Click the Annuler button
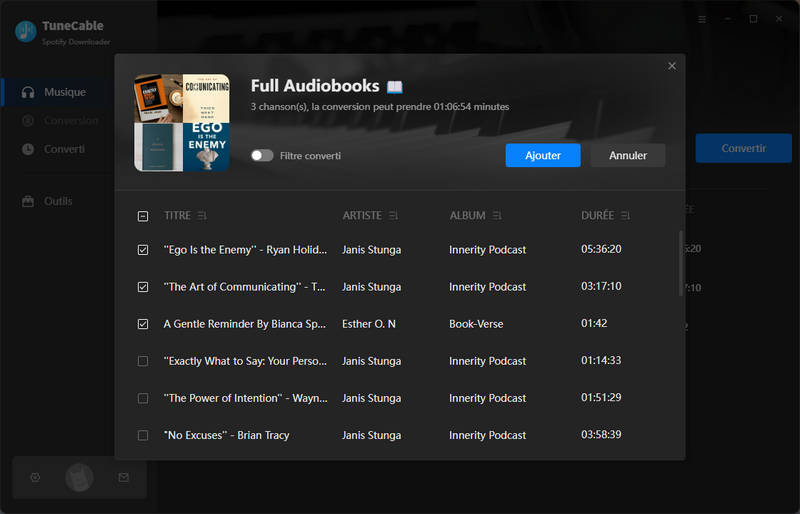Image resolution: width=800 pixels, height=514 pixels. [x=628, y=155]
